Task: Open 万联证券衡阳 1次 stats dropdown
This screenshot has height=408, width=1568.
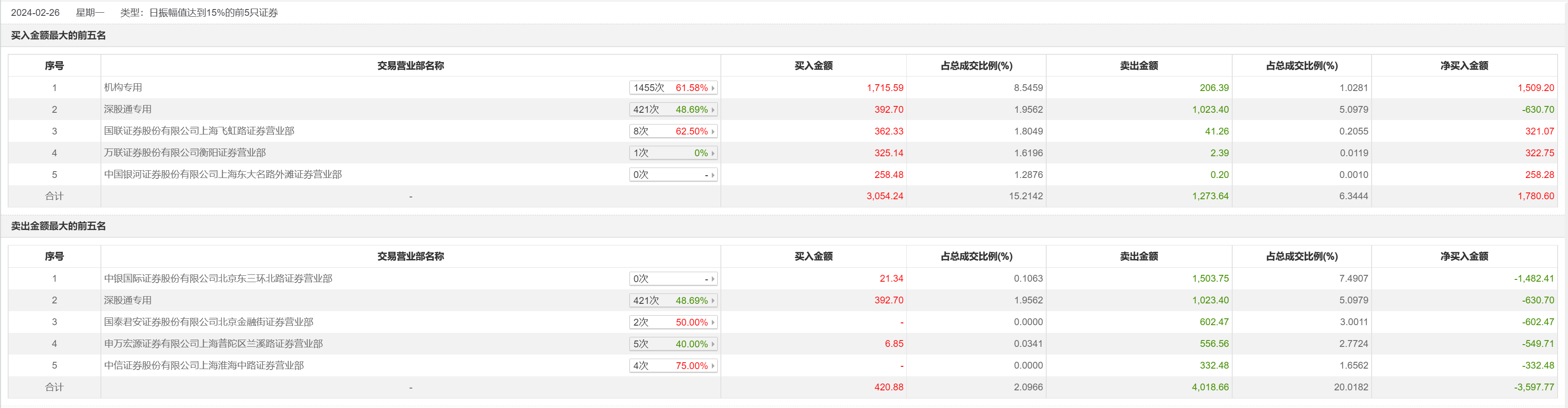Action: pos(672,153)
